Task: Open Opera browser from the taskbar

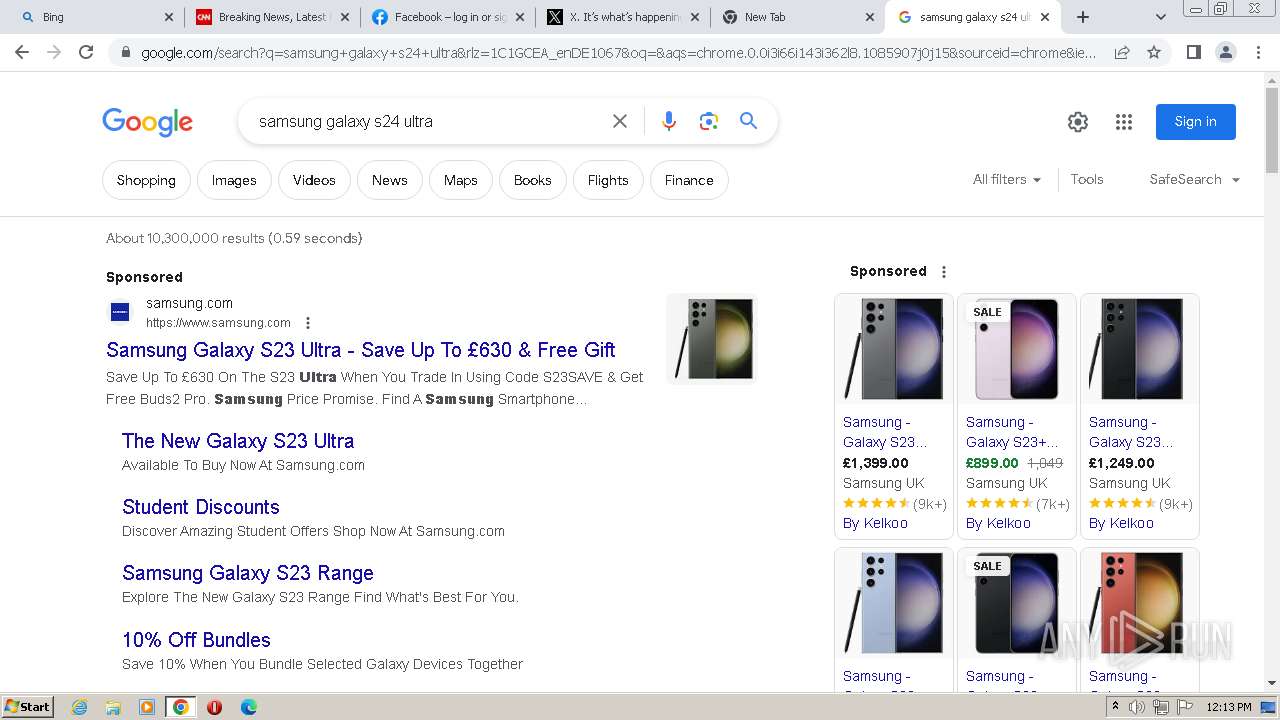Action: [x=214, y=707]
